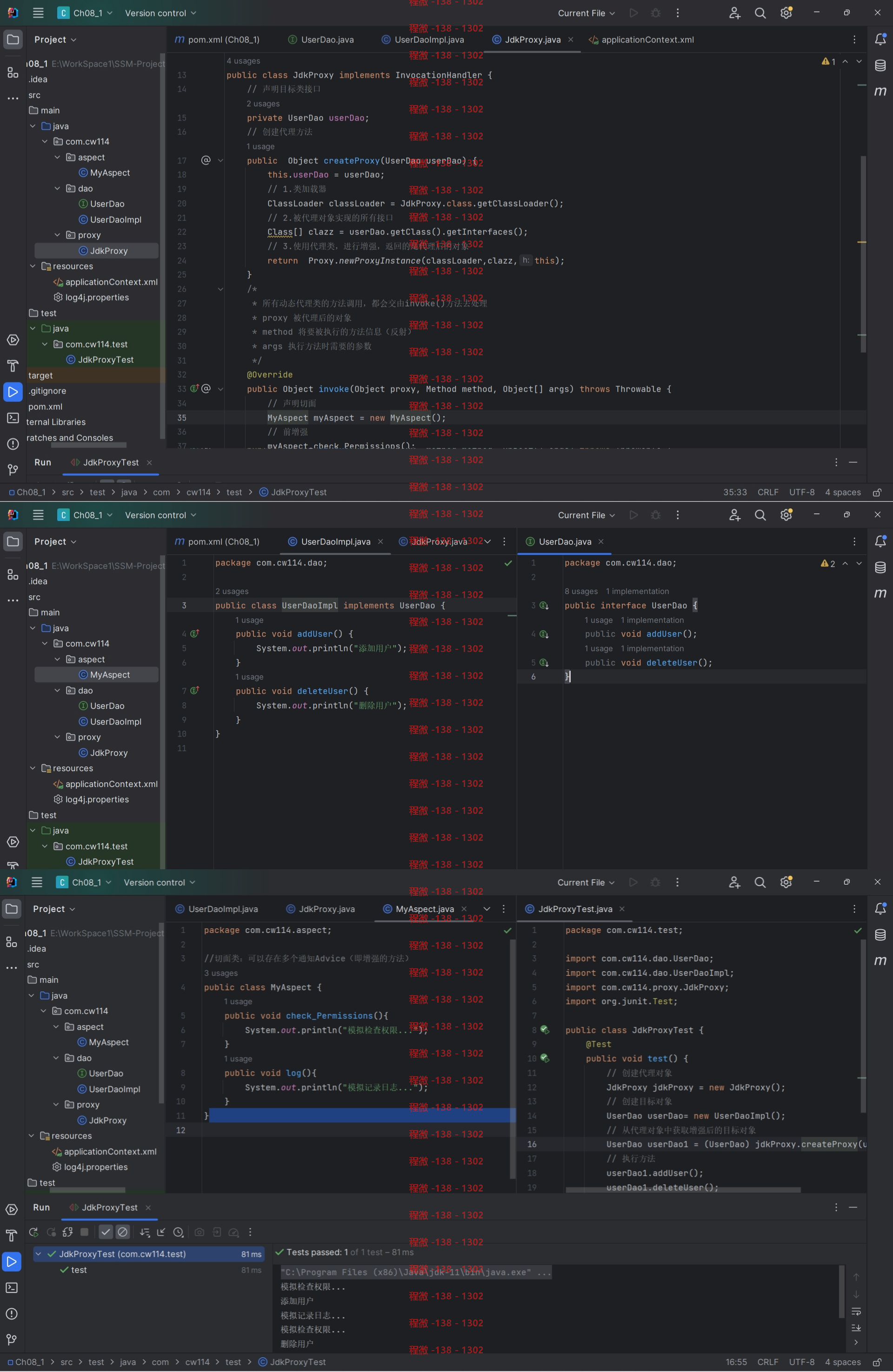Screen dimensions: 893x1372
Task: Collapse the proxy package in middle window tree
Action: (x=57, y=737)
